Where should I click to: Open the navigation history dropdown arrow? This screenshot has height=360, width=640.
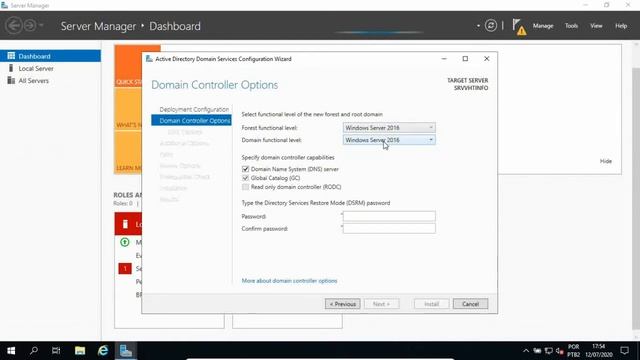(41, 25)
